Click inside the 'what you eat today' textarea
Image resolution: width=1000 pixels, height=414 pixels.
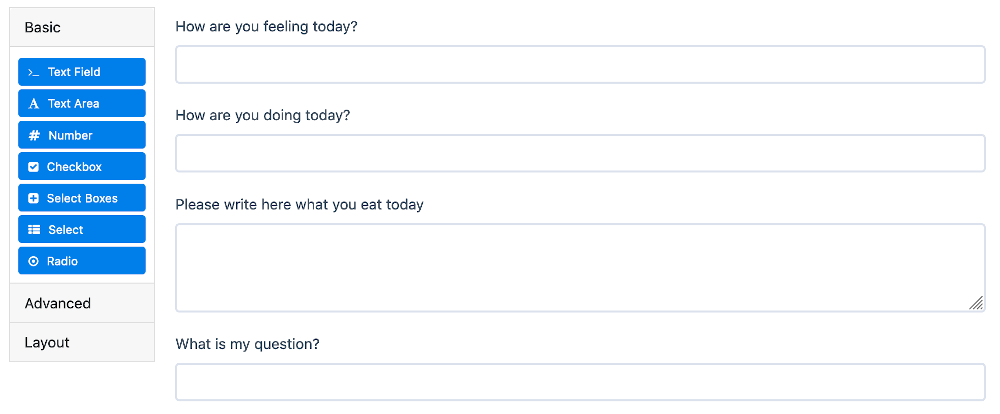point(580,268)
